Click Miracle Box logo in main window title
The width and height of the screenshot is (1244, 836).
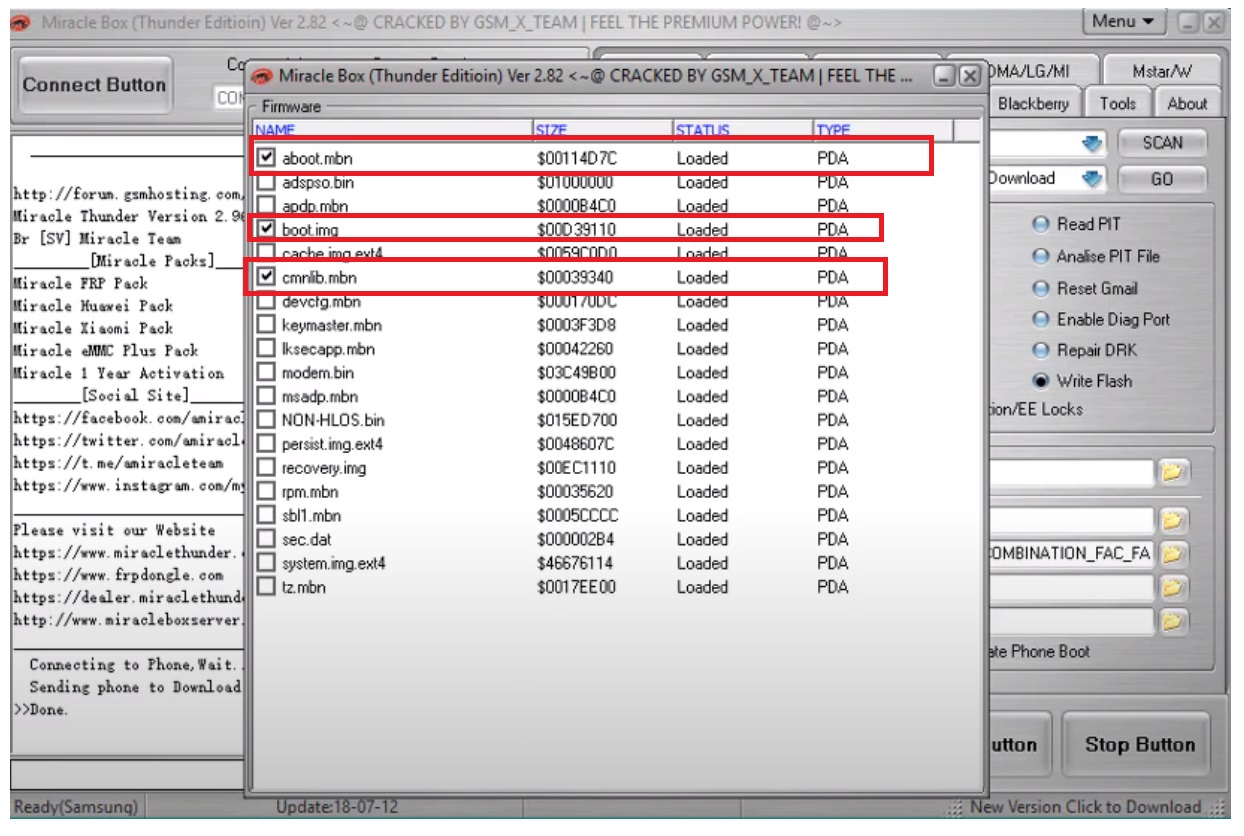point(22,22)
